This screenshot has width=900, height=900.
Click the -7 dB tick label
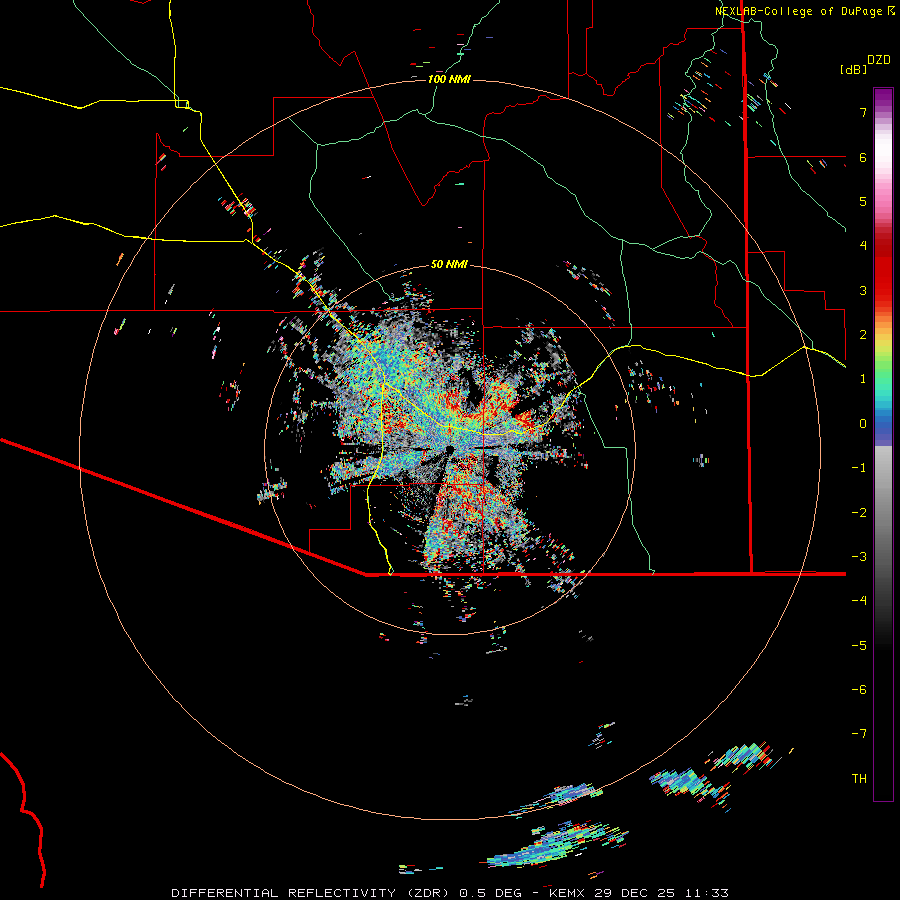(x=859, y=734)
